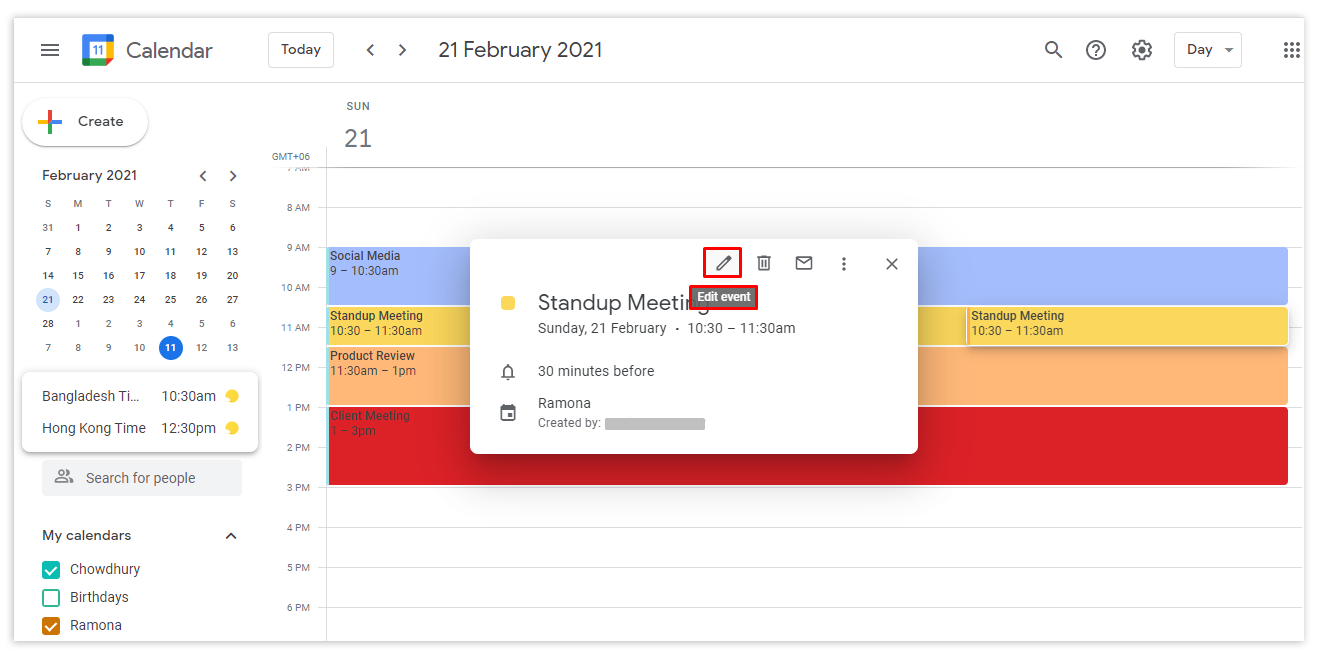Open the Help question mark icon
Viewport: 1318px width, 658px height.
(1096, 50)
